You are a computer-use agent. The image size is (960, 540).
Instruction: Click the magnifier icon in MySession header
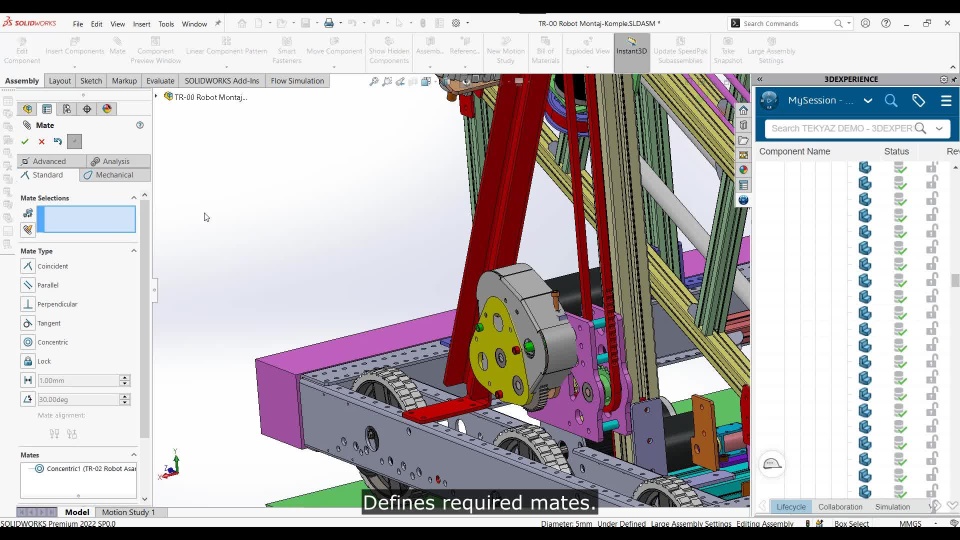click(x=891, y=100)
